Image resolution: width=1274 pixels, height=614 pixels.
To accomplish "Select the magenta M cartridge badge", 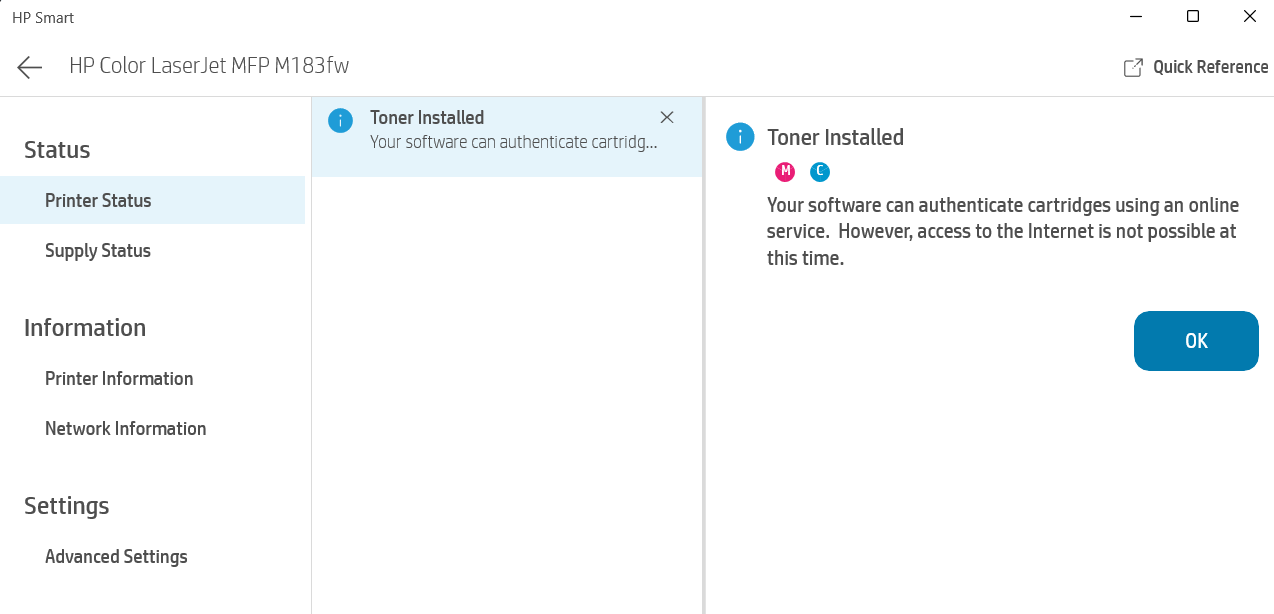I will (784, 171).
